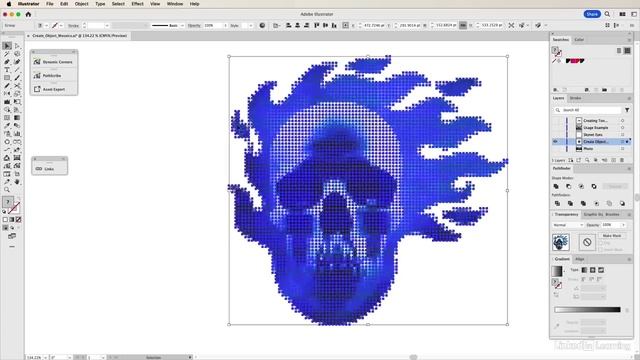The width and height of the screenshot is (640, 360).
Task: Select freeform gradient type icon
Action: pos(601,270)
